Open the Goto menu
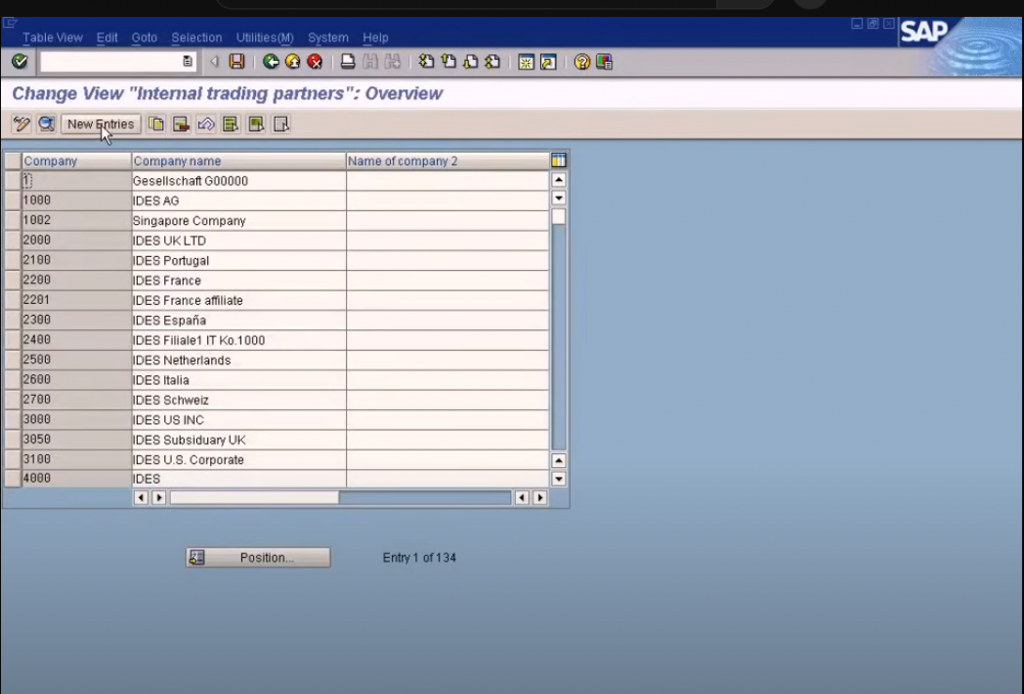Screen dimensions: 1024x694 pos(144,38)
